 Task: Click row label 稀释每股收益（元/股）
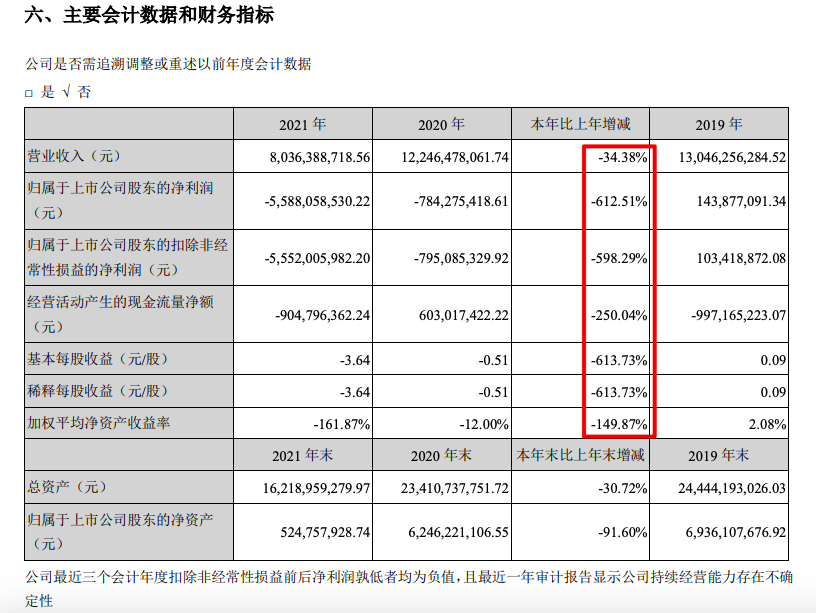(x=97, y=391)
